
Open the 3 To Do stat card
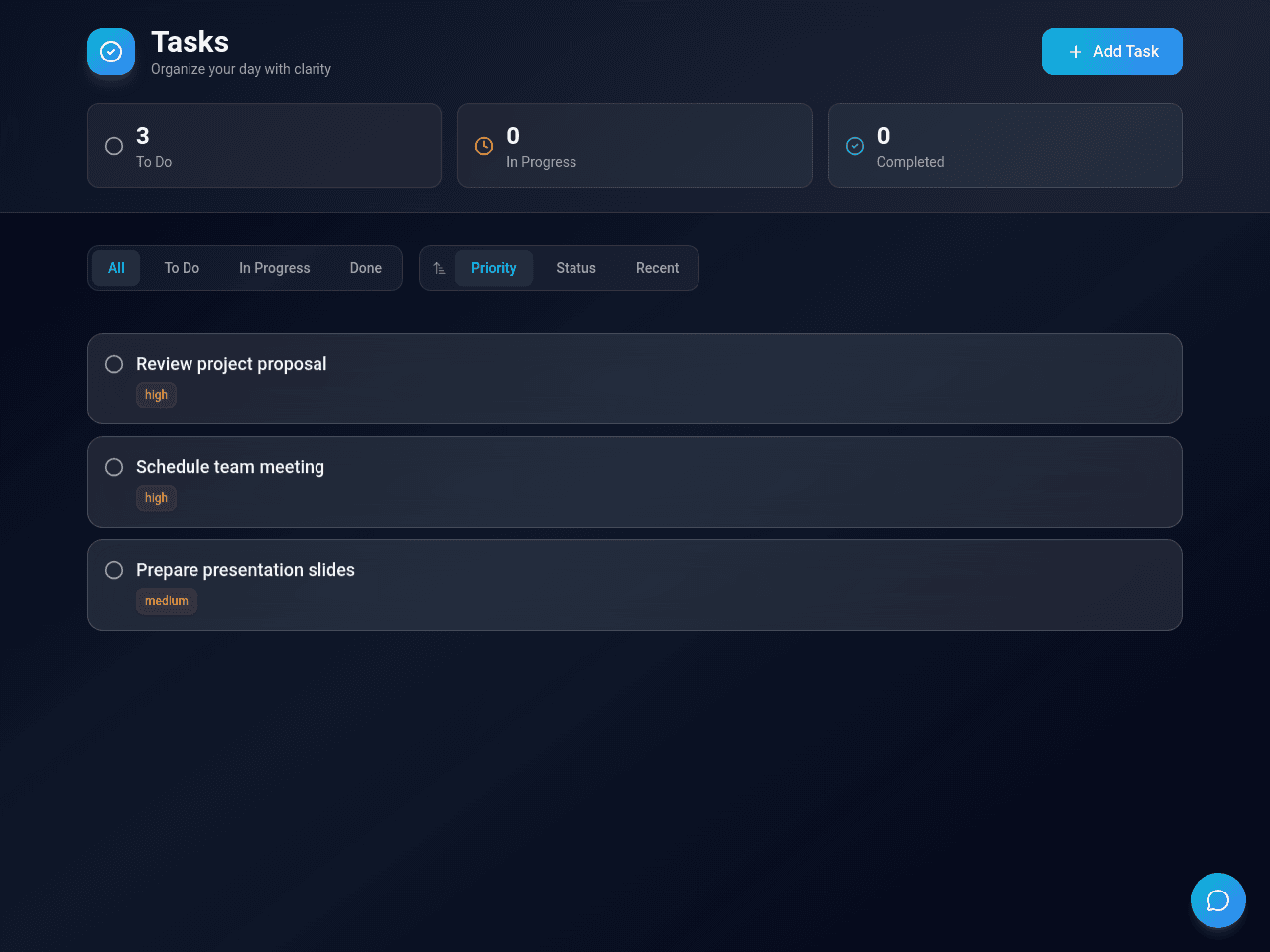click(264, 146)
